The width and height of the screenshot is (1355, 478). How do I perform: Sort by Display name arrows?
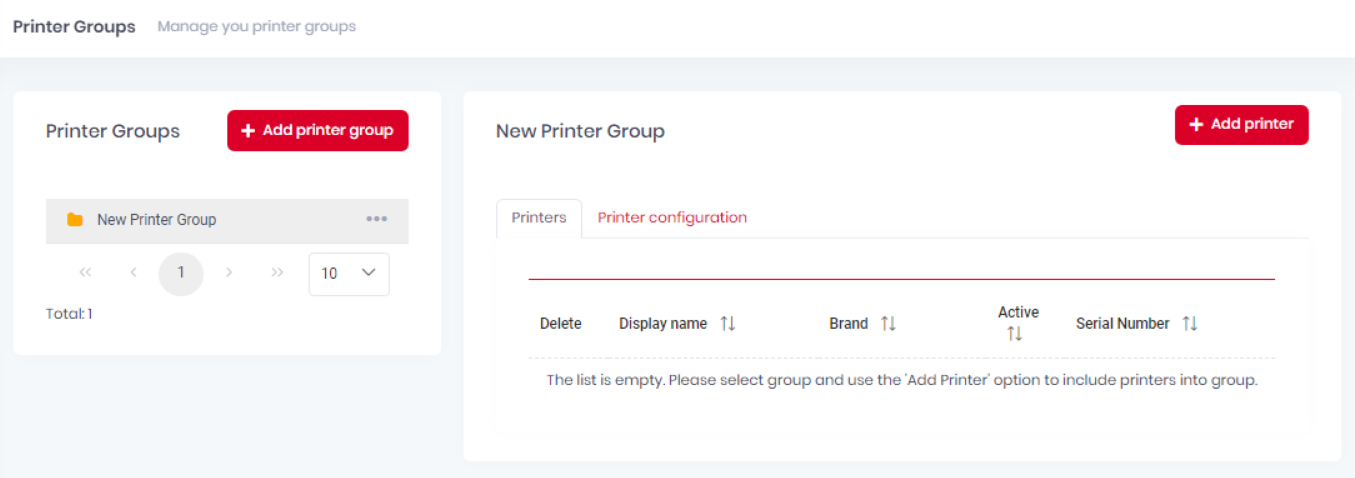(x=728, y=323)
